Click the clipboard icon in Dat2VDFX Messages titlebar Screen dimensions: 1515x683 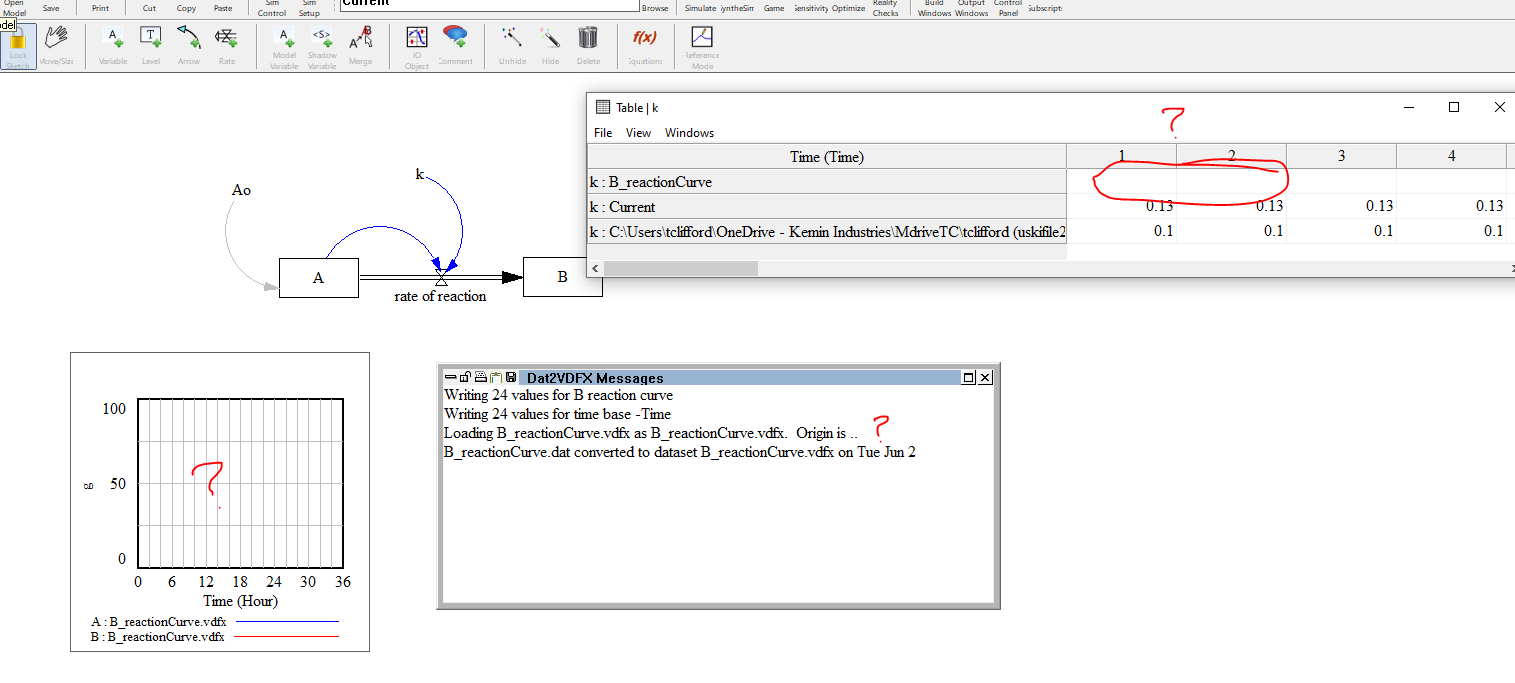(495, 378)
